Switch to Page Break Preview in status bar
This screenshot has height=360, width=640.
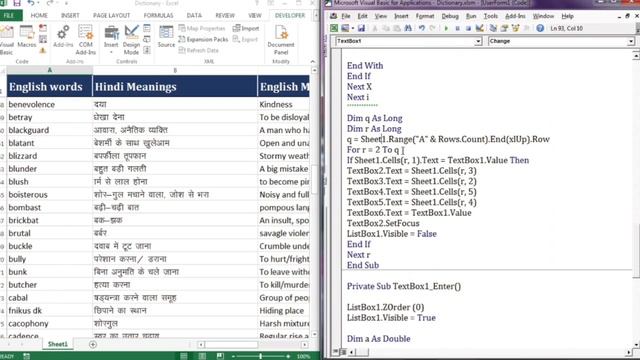pyautogui.click(x=220, y=356)
